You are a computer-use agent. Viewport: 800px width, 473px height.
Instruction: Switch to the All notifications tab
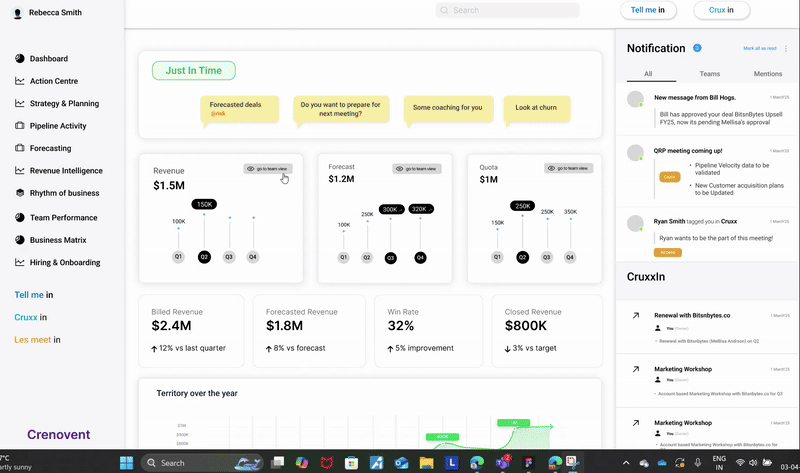coord(648,74)
